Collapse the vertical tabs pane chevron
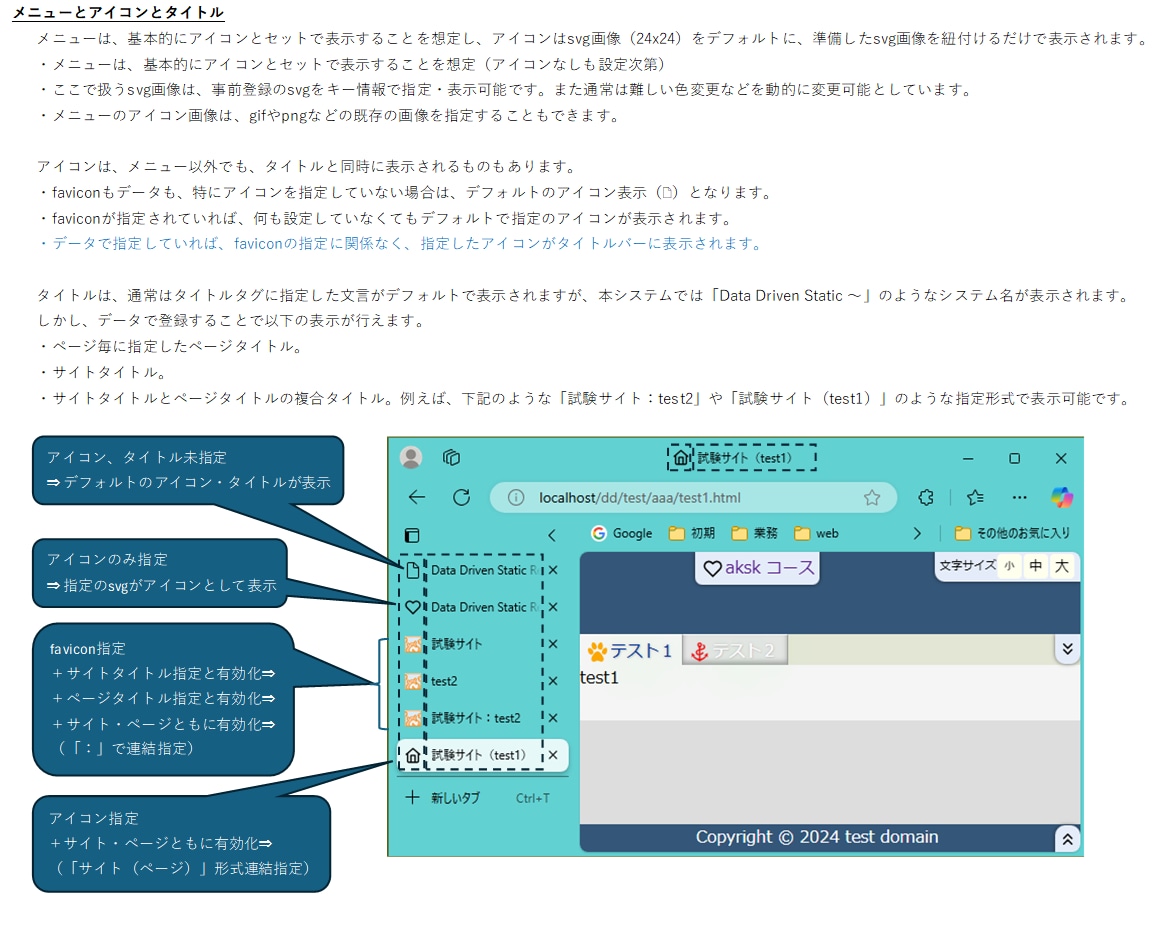The image size is (1173, 927). (x=552, y=535)
